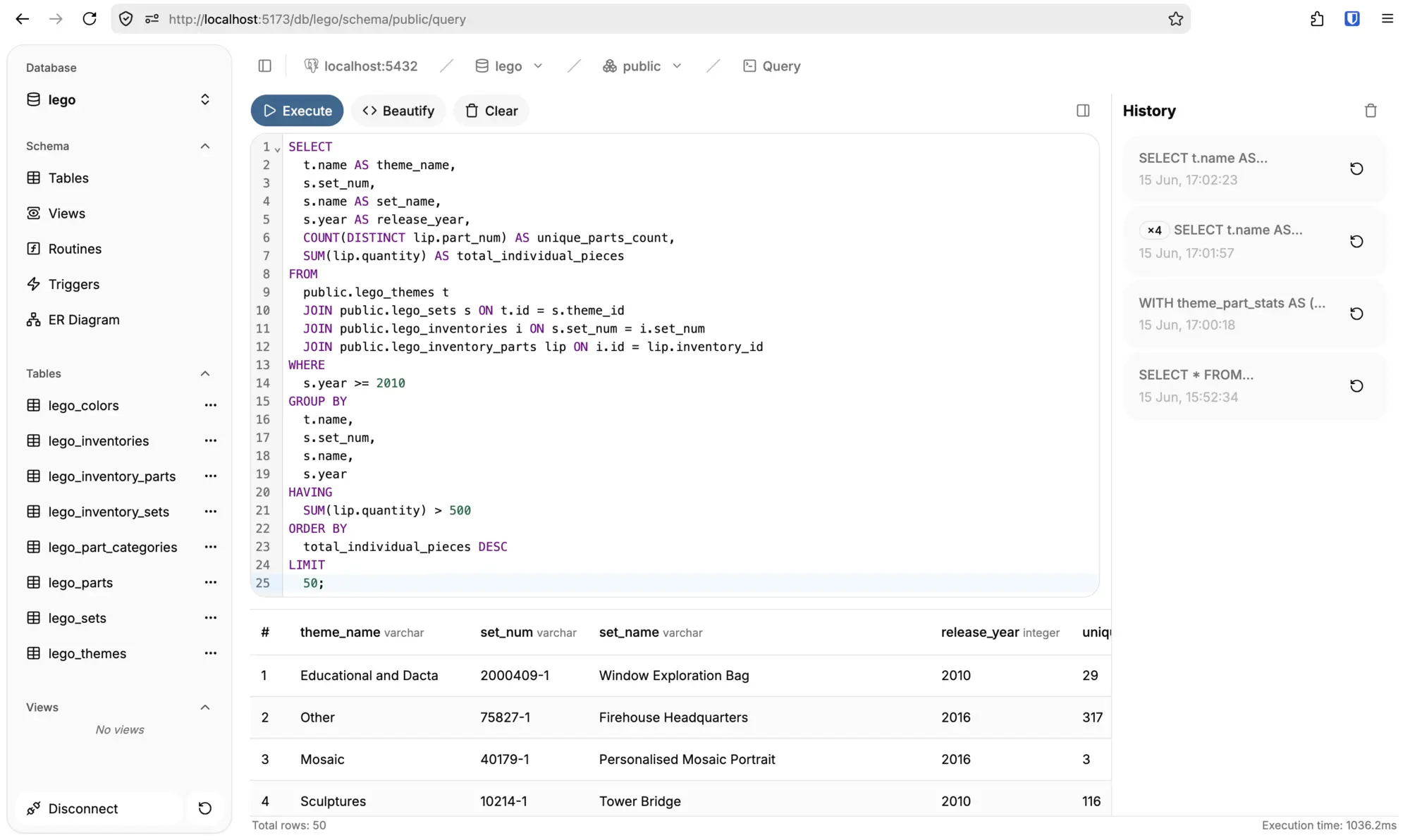Image resolution: width=1410 pixels, height=840 pixels.
Task: Select the lego_colors table
Action: (x=84, y=406)
